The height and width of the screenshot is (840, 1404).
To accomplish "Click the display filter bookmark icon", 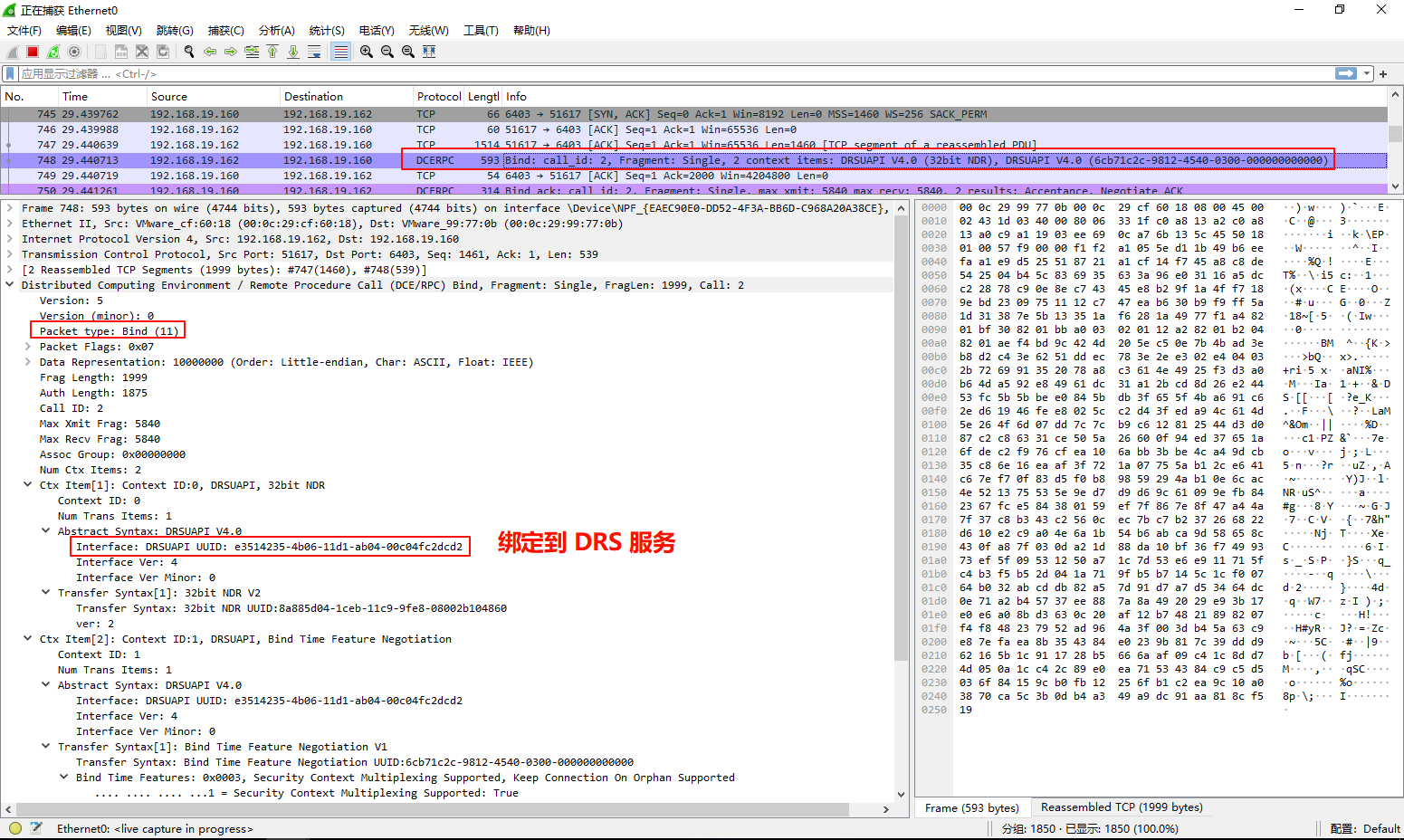I will click(11, 73).
